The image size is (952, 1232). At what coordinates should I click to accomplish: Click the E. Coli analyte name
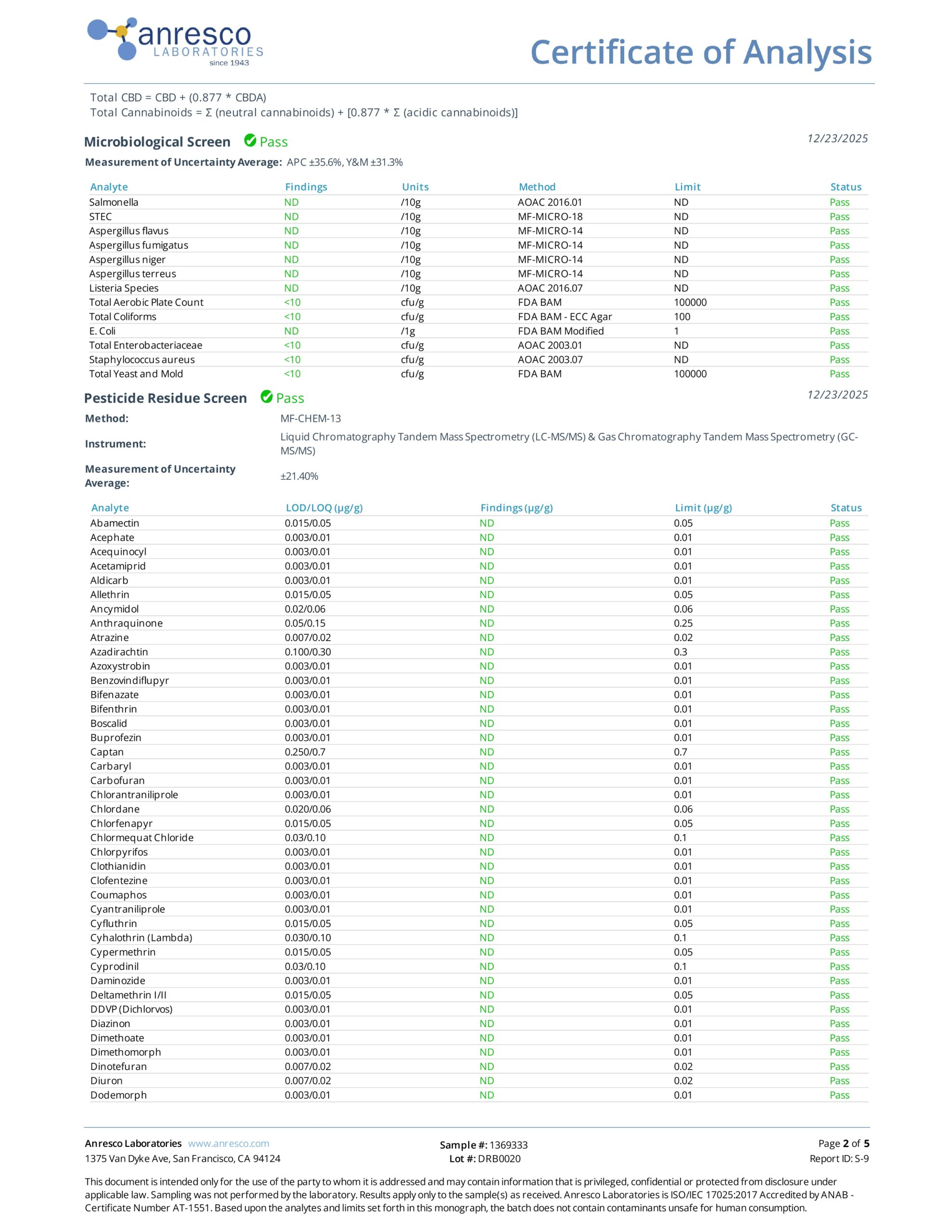pos(102,331)
